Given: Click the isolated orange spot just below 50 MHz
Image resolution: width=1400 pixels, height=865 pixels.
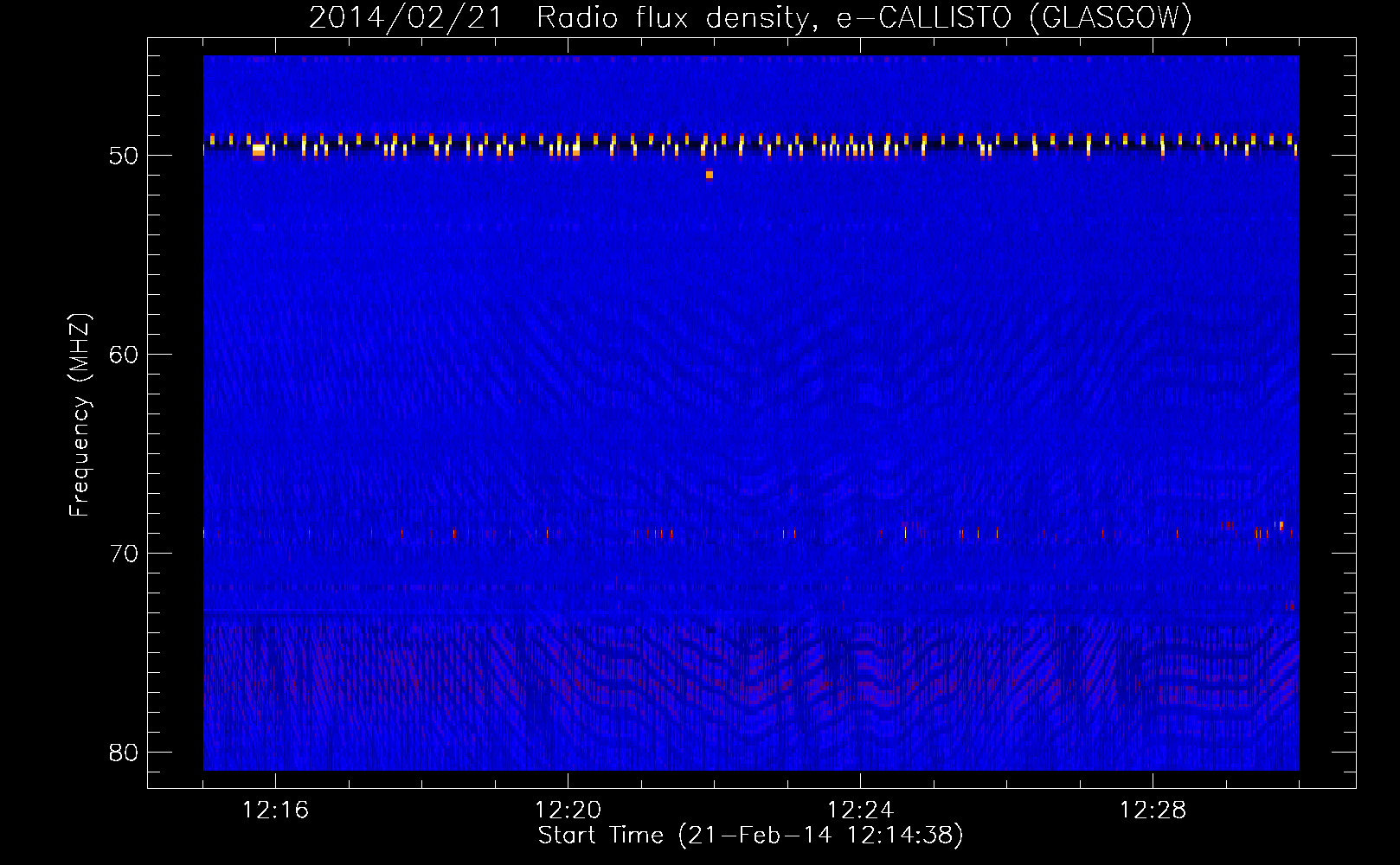Looking at the screenshot, I should point(710,175).
